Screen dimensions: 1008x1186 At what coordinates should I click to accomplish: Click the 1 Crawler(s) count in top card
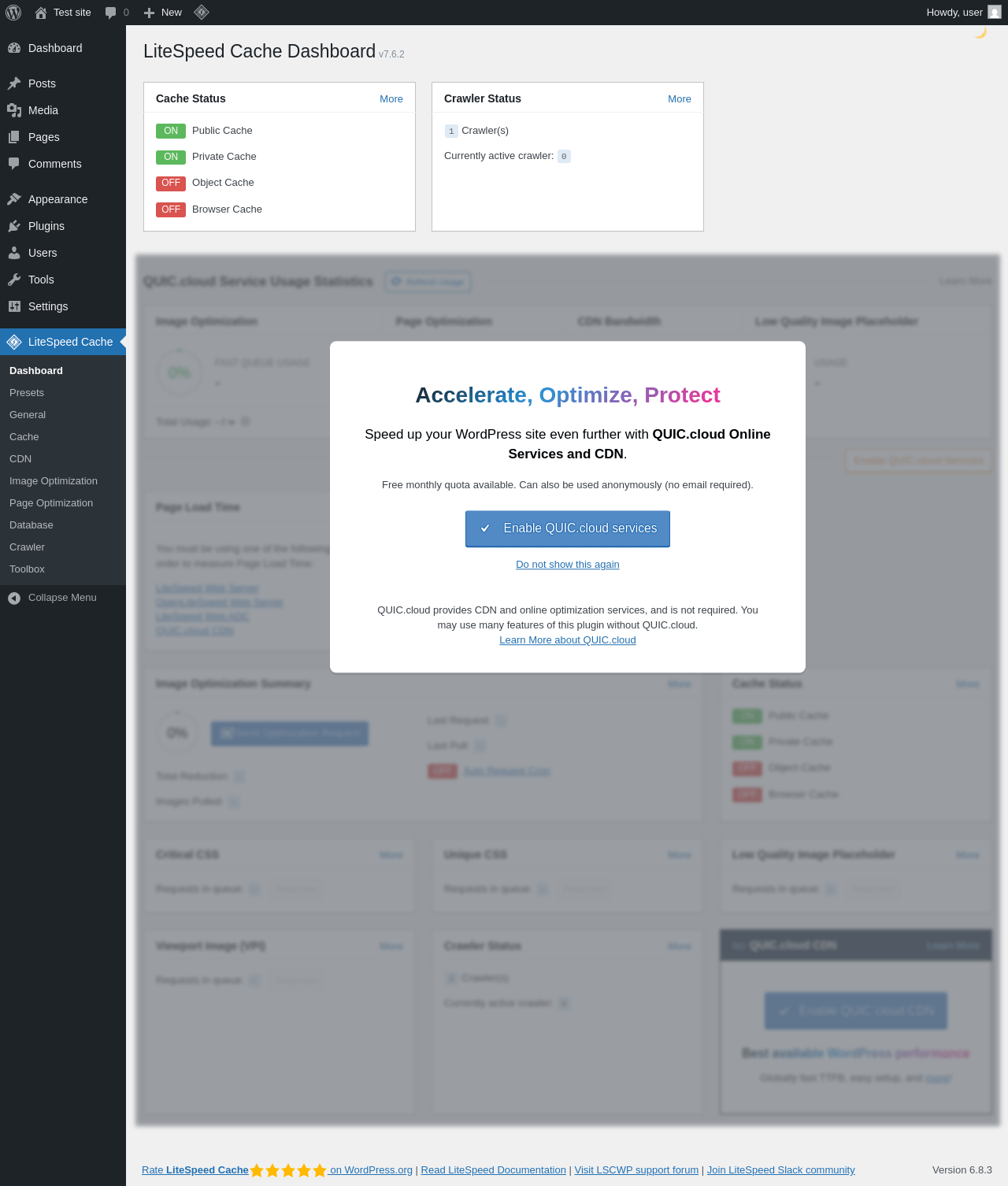click(x=451, y=132)
